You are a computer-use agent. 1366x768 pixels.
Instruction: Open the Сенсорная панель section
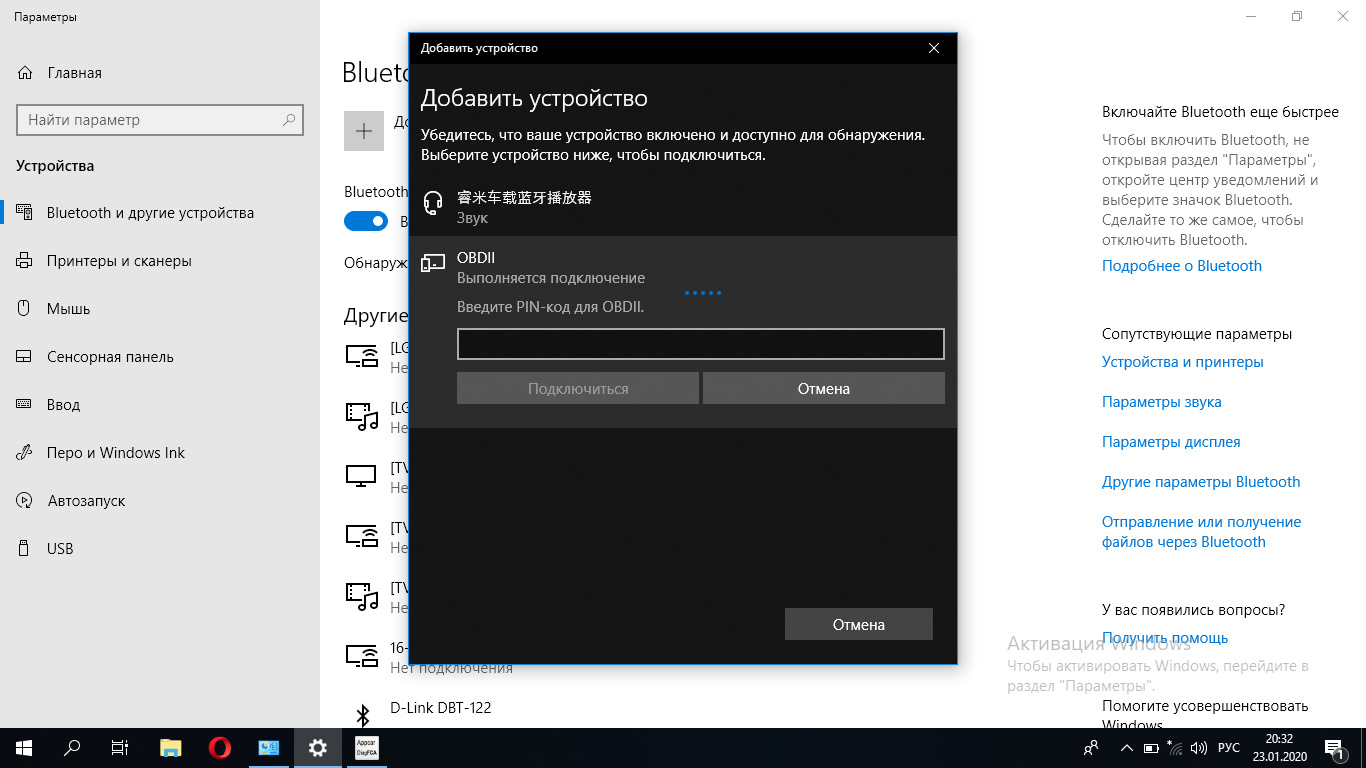tap(160, 357)
